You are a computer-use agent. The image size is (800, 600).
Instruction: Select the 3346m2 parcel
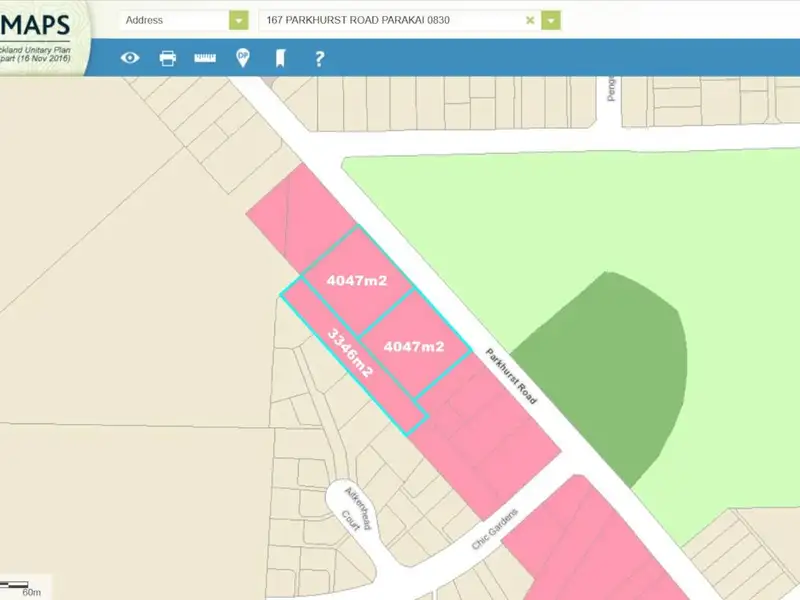click(350, 355)
